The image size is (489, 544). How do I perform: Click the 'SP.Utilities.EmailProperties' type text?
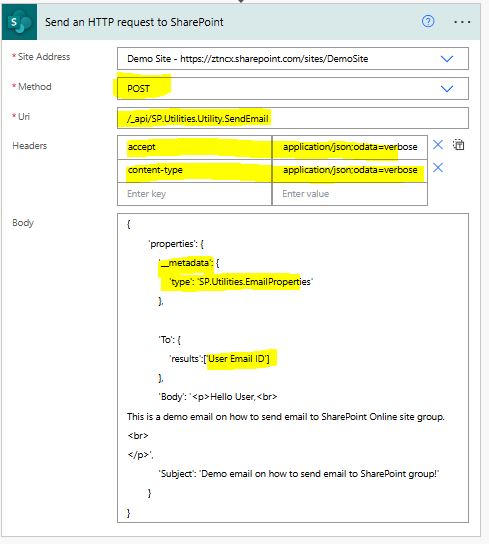pos(255,282)
